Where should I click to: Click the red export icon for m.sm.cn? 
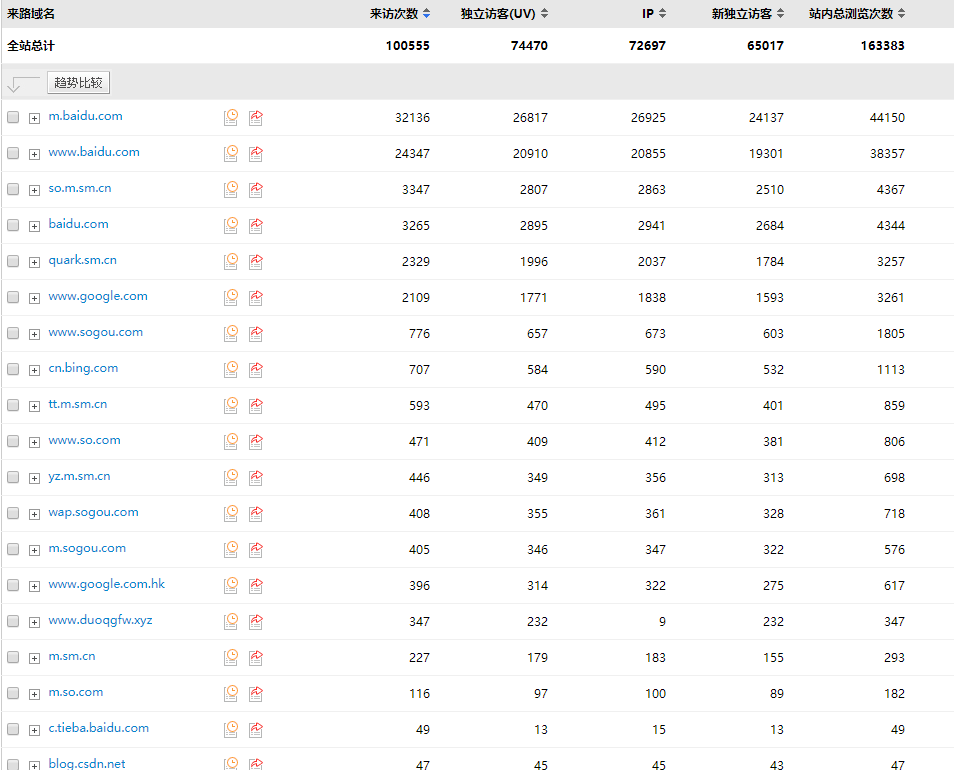point(256,657)
